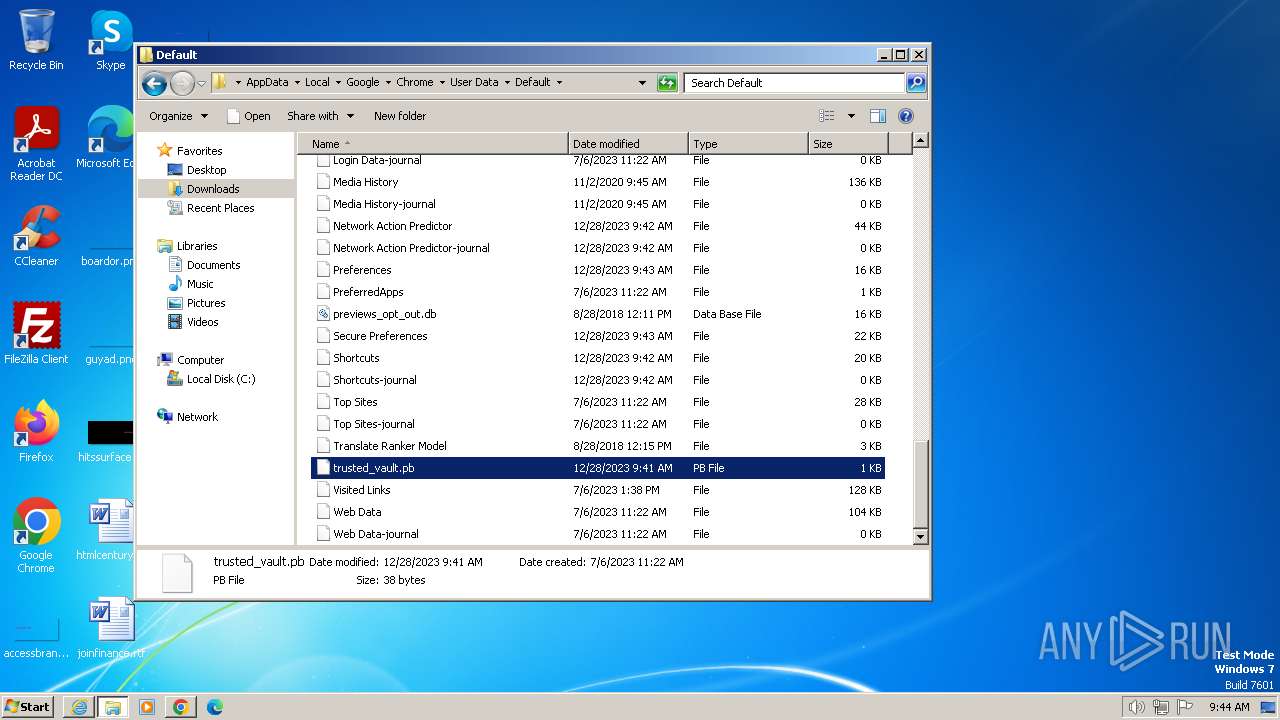Create a New folder
This screenshot has height=720, width=1280.
click(x=400, y=116)
